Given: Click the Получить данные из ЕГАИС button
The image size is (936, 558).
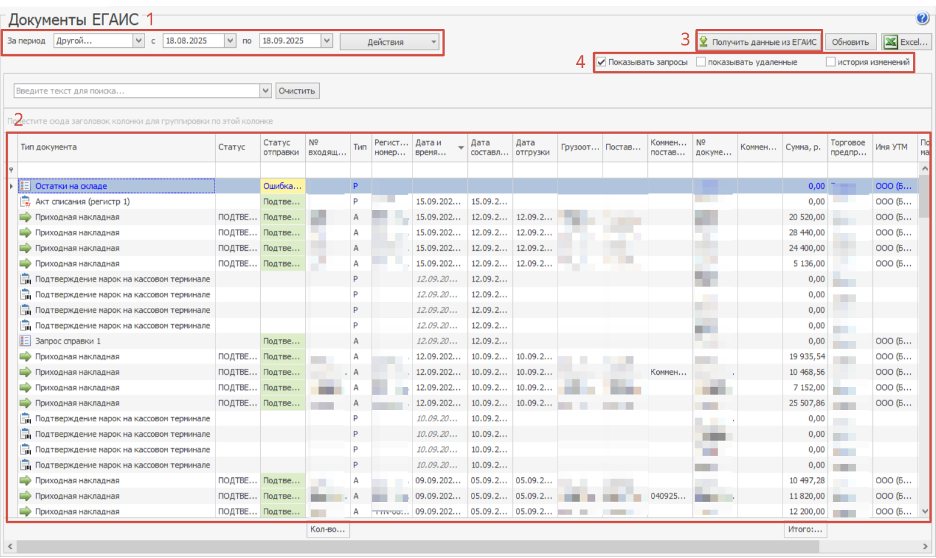Looking at the screenshot, I should (x=758, y=42).
